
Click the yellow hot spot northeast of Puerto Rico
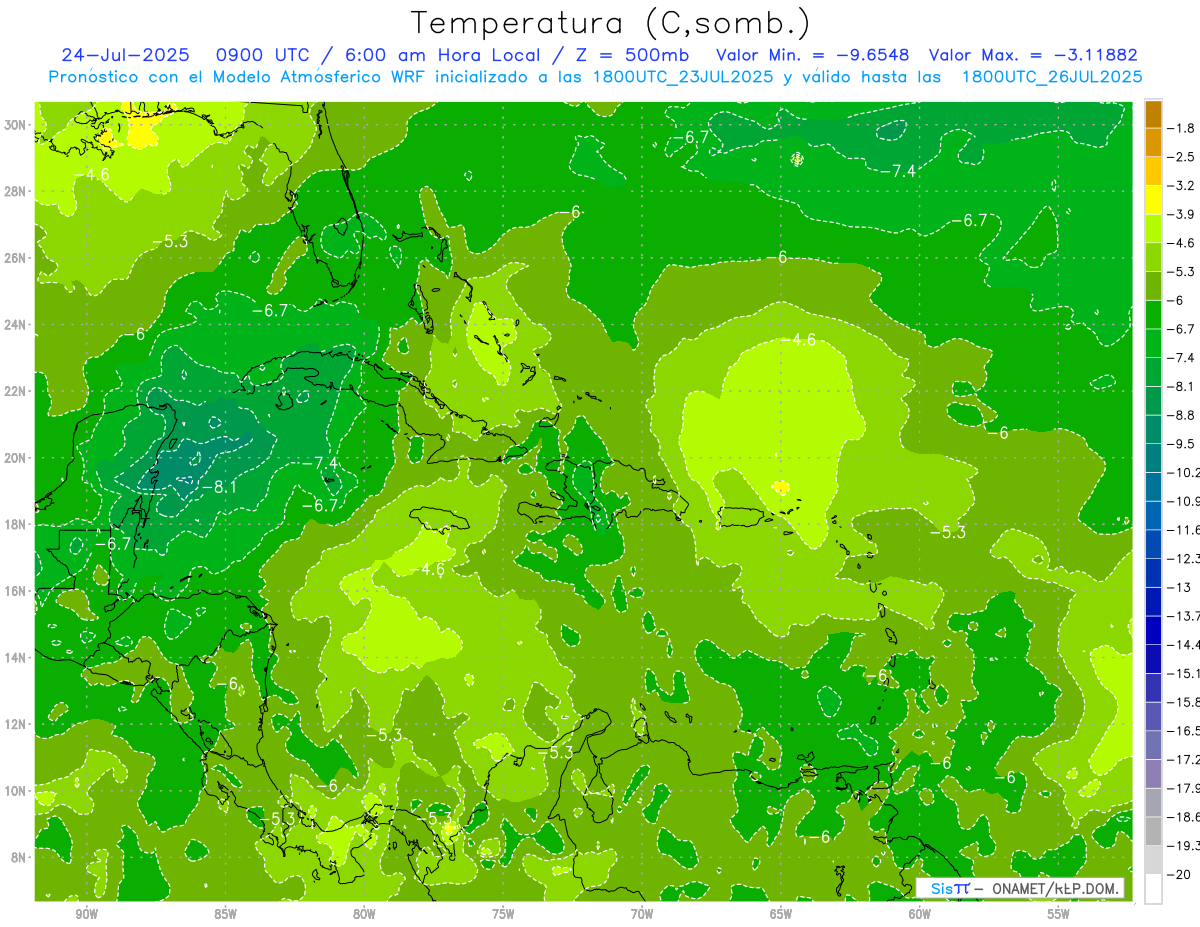[x=781, y=487]
